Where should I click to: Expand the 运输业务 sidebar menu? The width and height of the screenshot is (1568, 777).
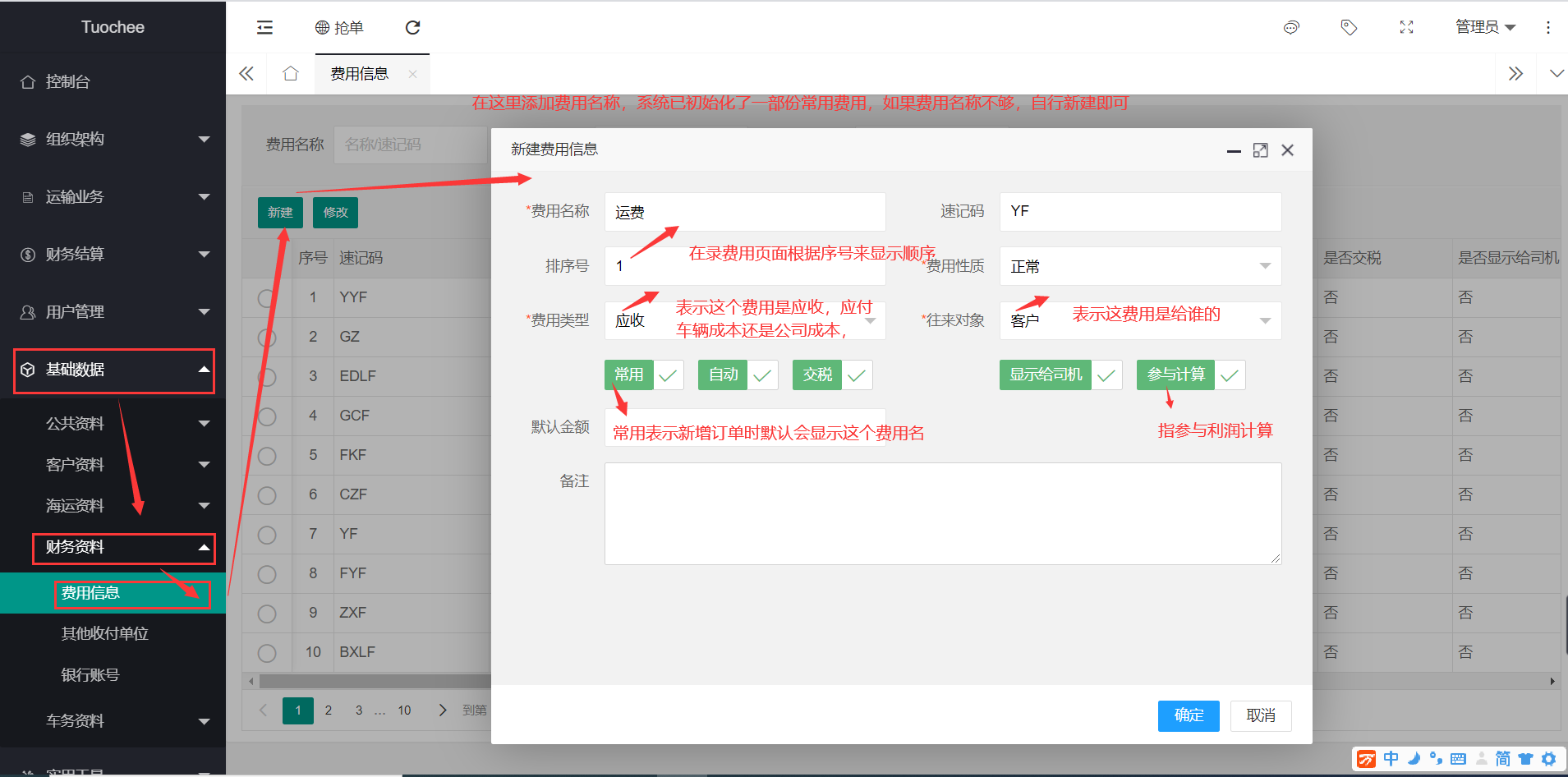(x=113, y=197)
